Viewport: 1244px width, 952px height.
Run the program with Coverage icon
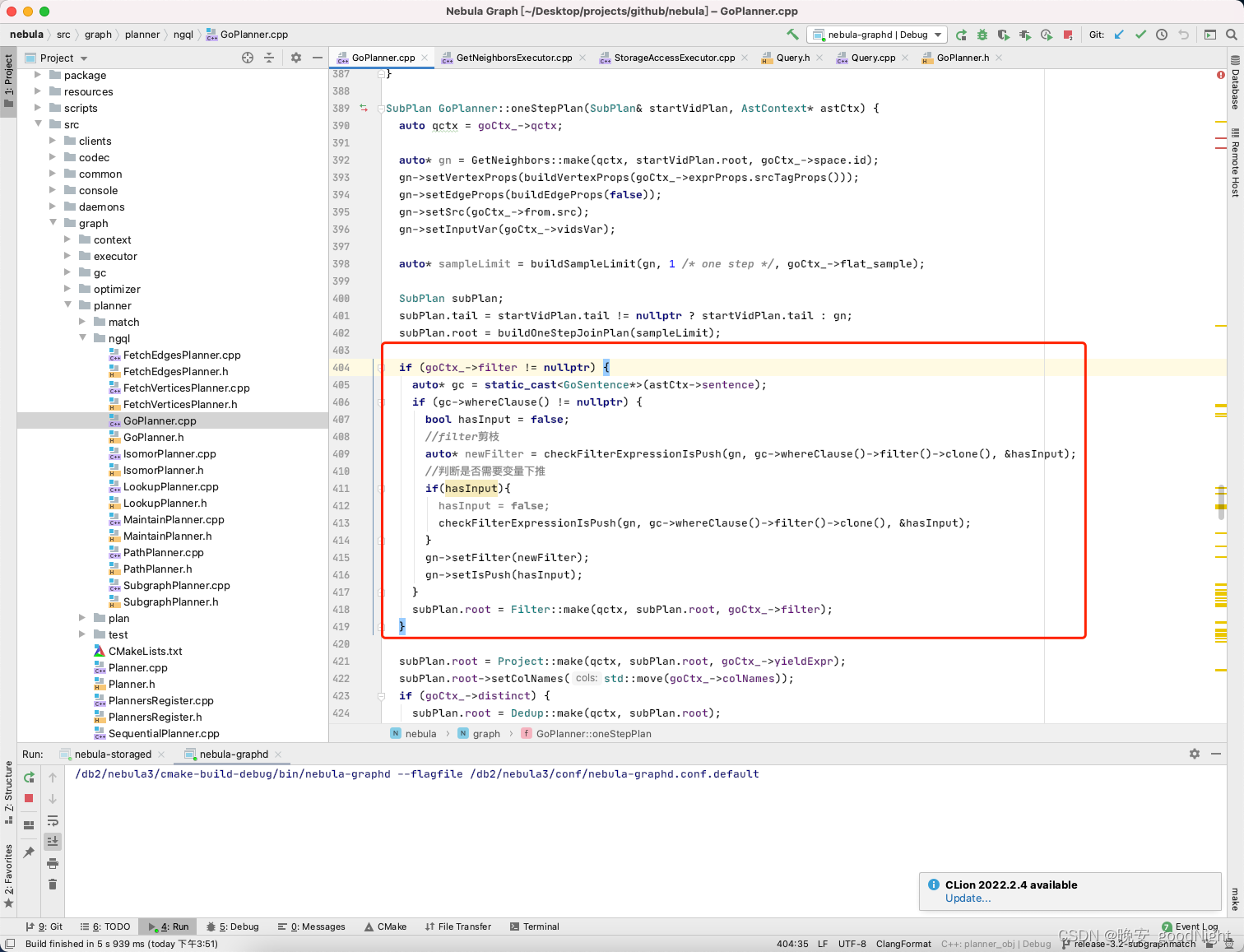tap(1005, 35)
